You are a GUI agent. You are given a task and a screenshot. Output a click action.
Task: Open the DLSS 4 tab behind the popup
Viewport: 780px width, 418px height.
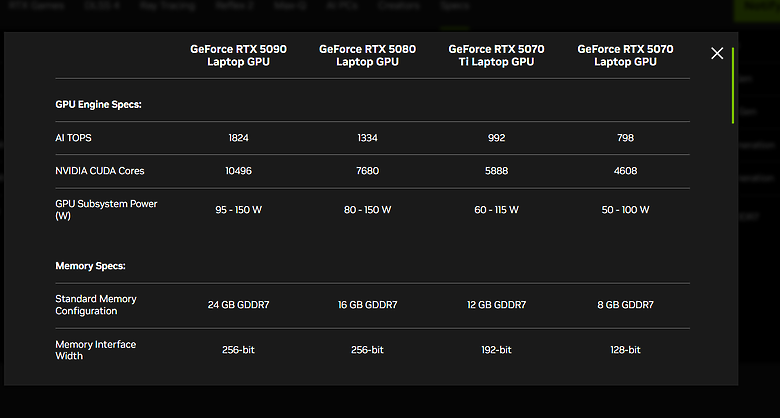click(x=102, y=6)
